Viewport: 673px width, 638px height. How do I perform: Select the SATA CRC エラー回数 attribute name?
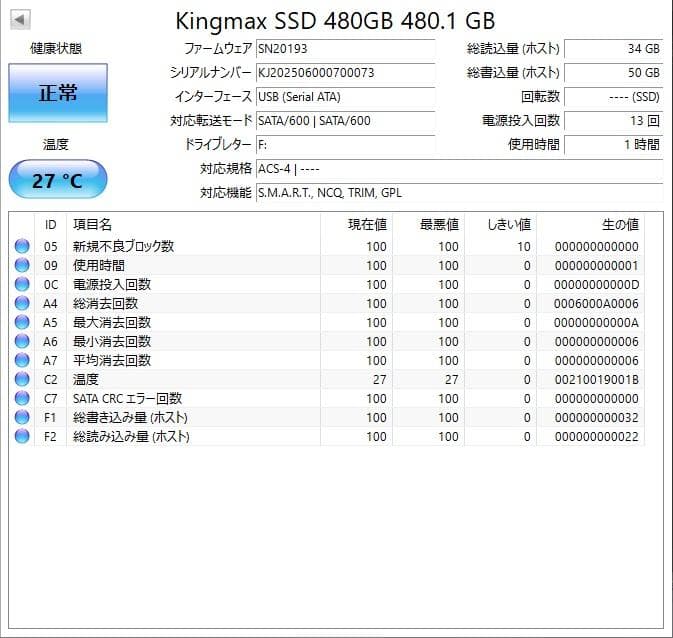[127, 398]
